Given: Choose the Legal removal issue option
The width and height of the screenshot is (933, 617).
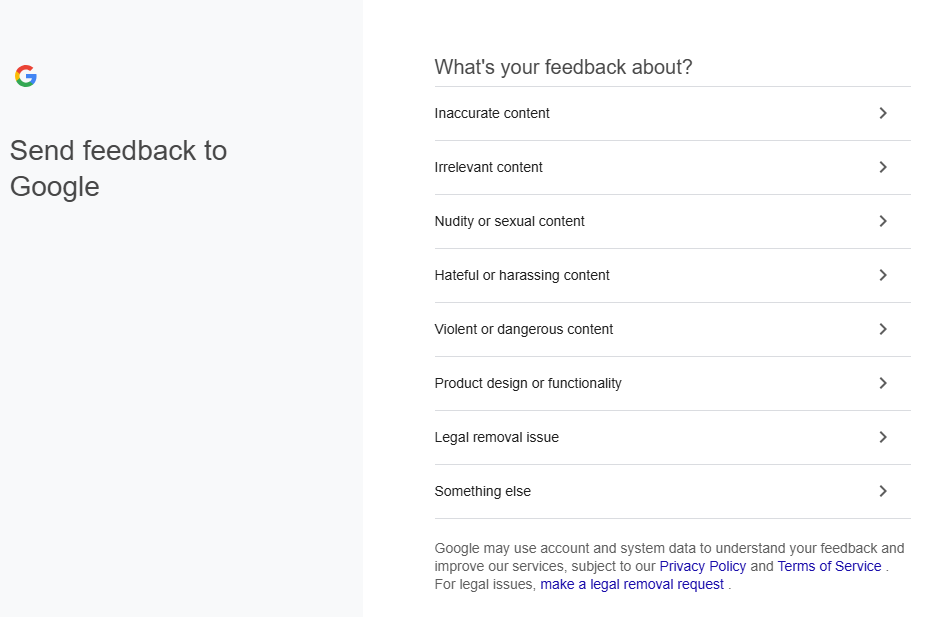Looking at the screenshot, I should [496, 437].
